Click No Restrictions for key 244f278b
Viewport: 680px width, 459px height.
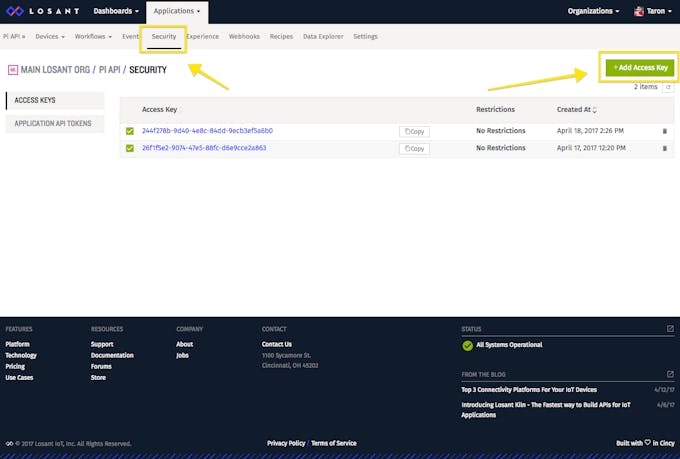point(500,131)
